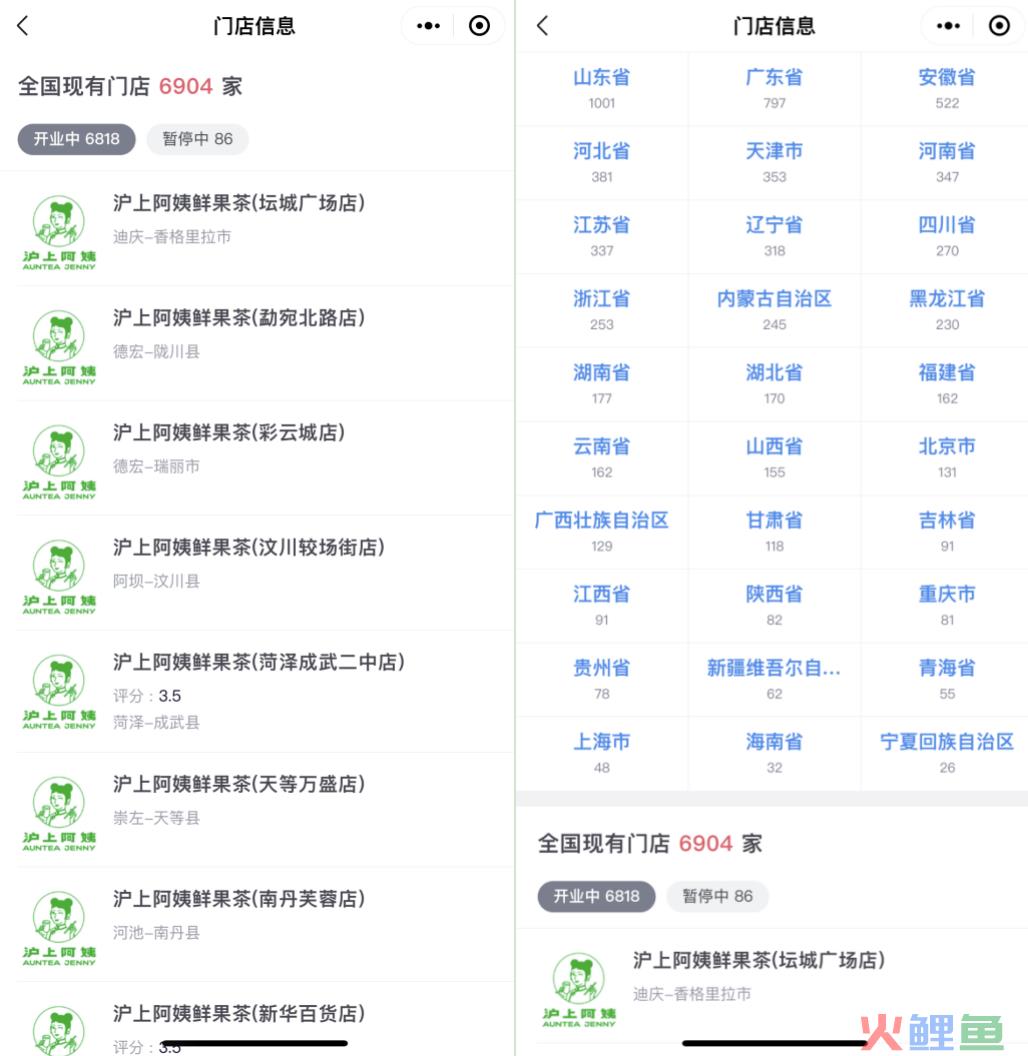Select 开业中 6818 tab in right screen
The image size is (1028, 1056).
pos(596,896)
